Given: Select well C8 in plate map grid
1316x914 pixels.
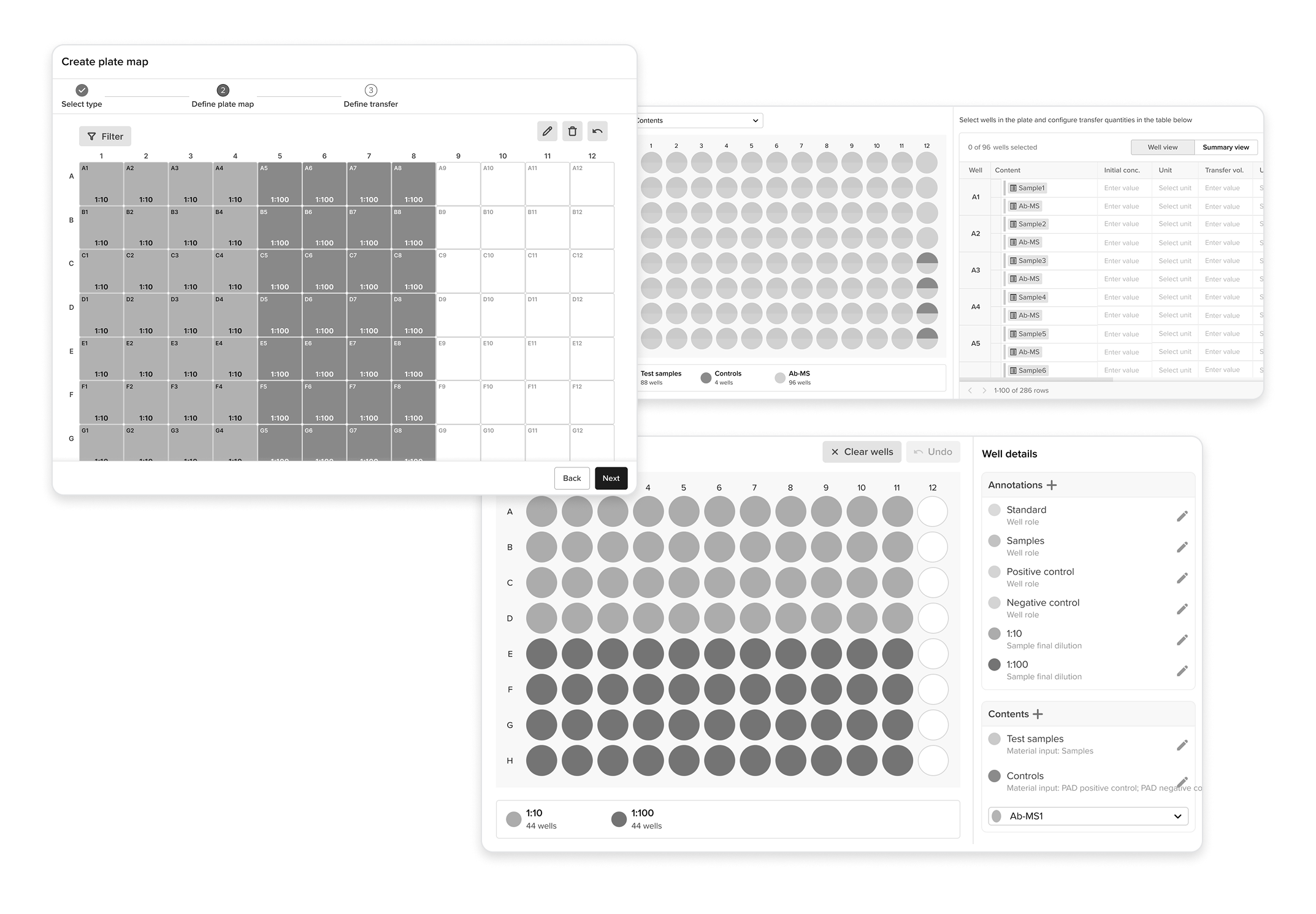Looking at the screenshot, I should 413,271.
